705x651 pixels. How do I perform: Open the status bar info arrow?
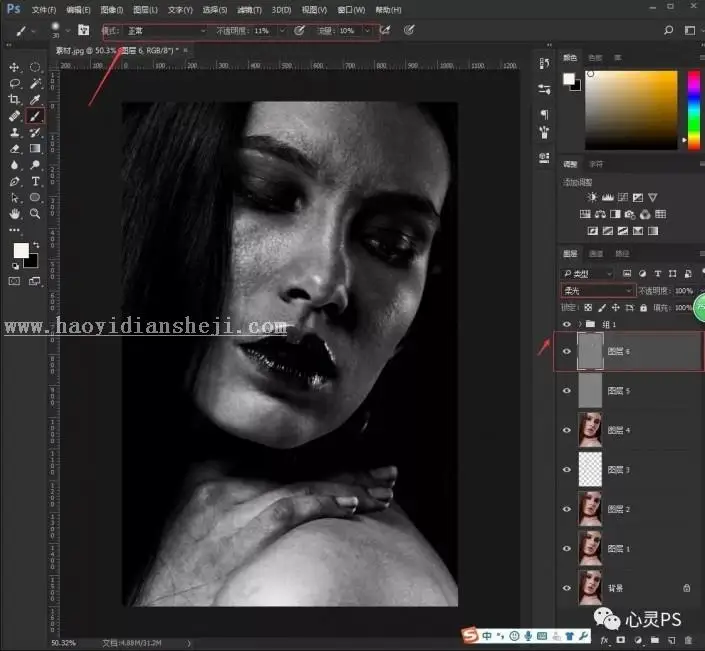[x=189, y=643]
